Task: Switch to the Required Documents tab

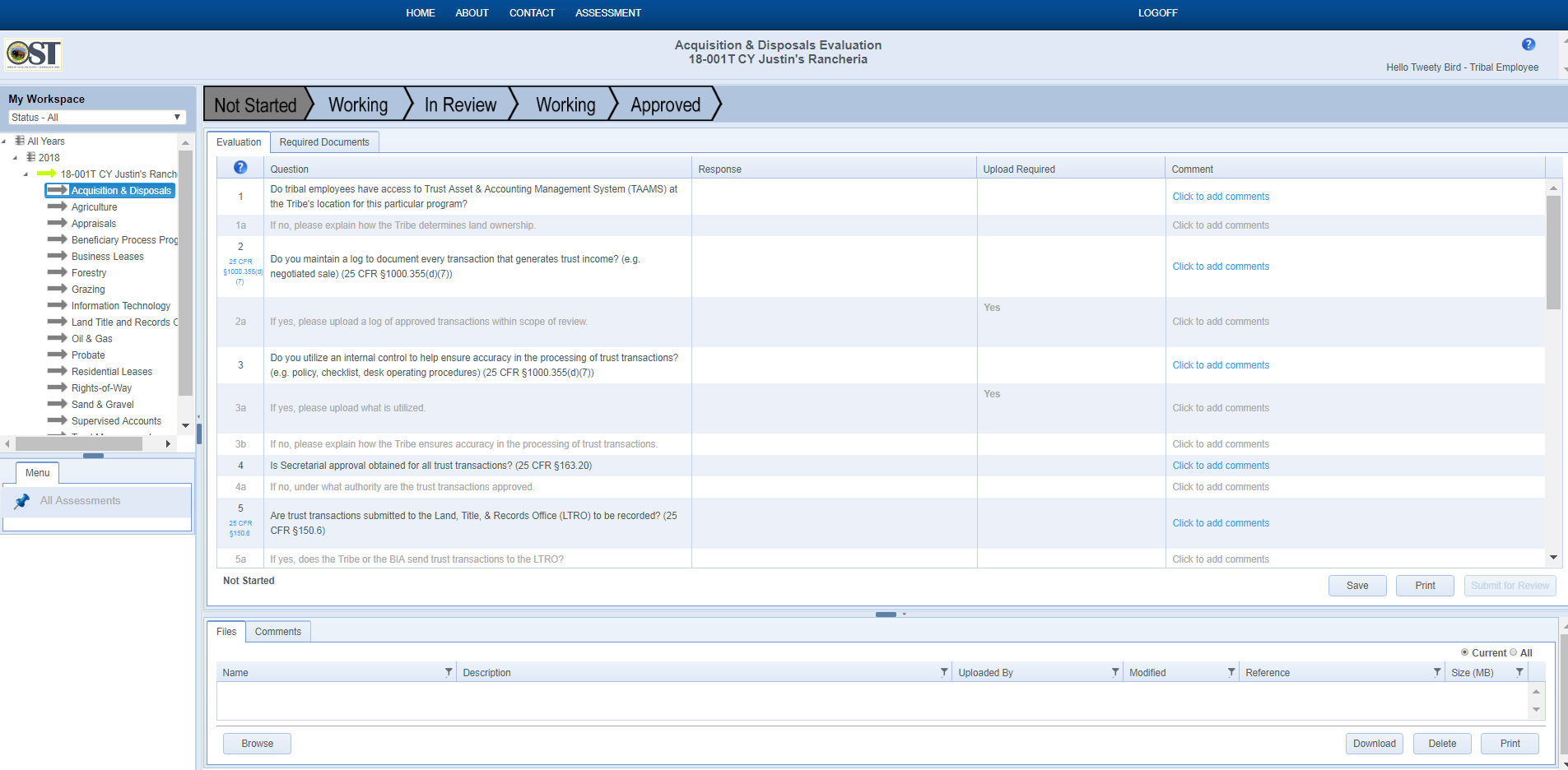Action: click(x=324, y=142)
